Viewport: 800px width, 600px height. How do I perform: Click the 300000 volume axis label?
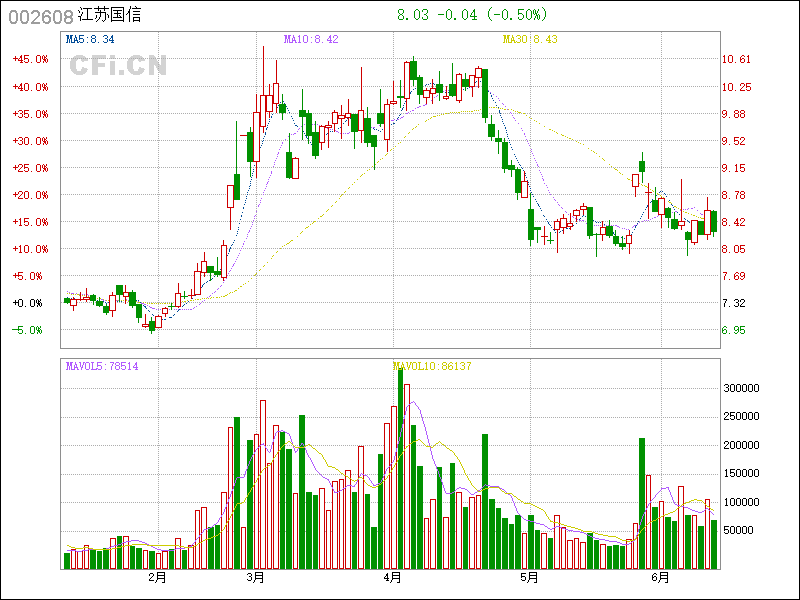743,388
